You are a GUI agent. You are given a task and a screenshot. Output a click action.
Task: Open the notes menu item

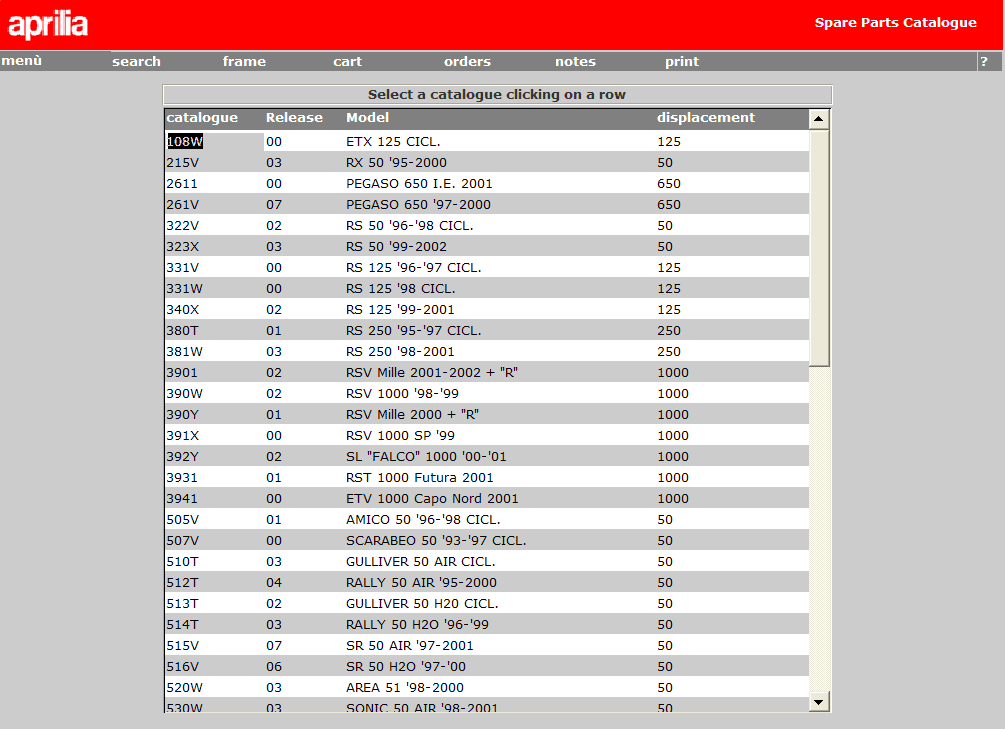coord(575,62)
